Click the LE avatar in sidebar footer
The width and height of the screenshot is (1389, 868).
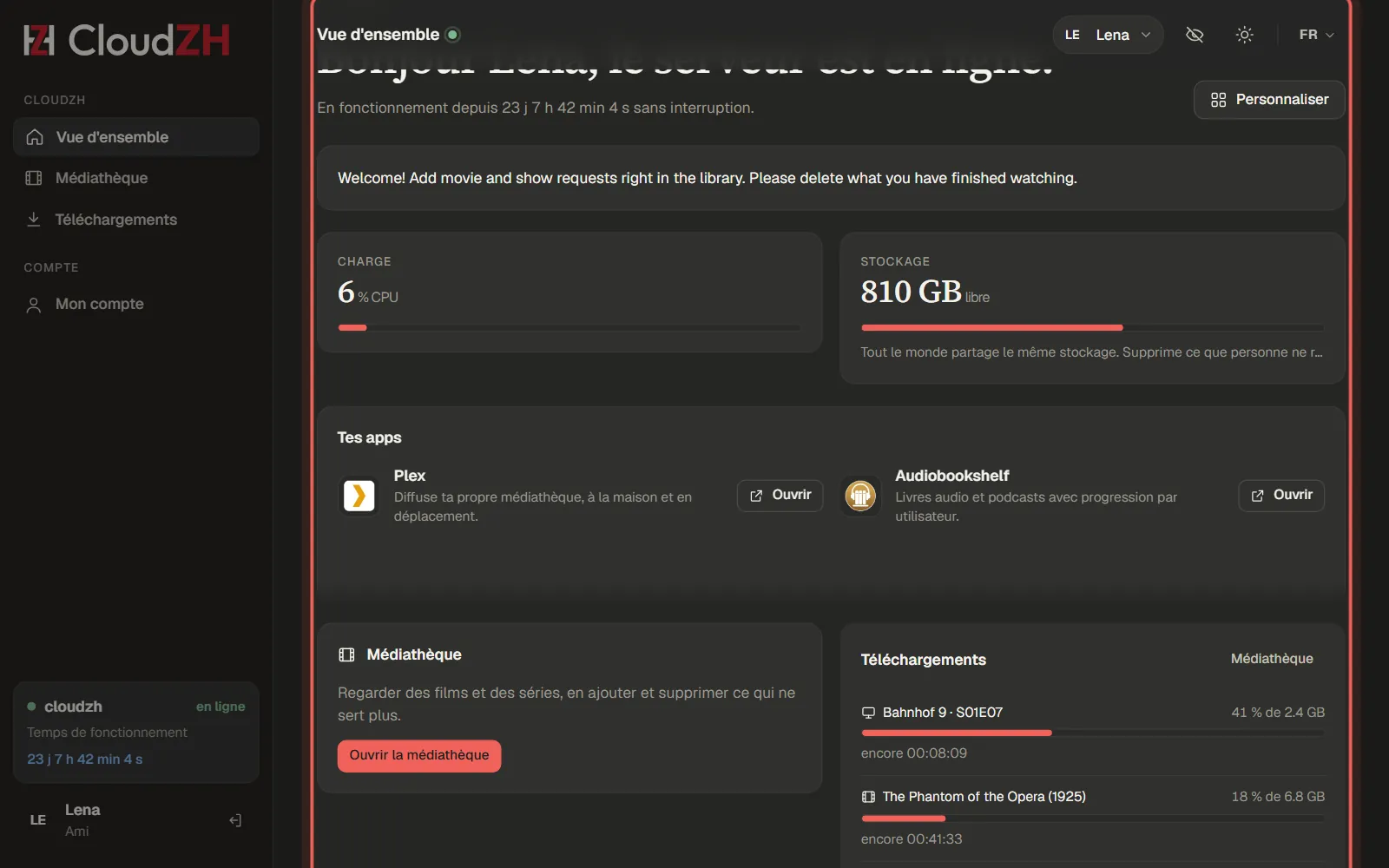click(38, 819)
